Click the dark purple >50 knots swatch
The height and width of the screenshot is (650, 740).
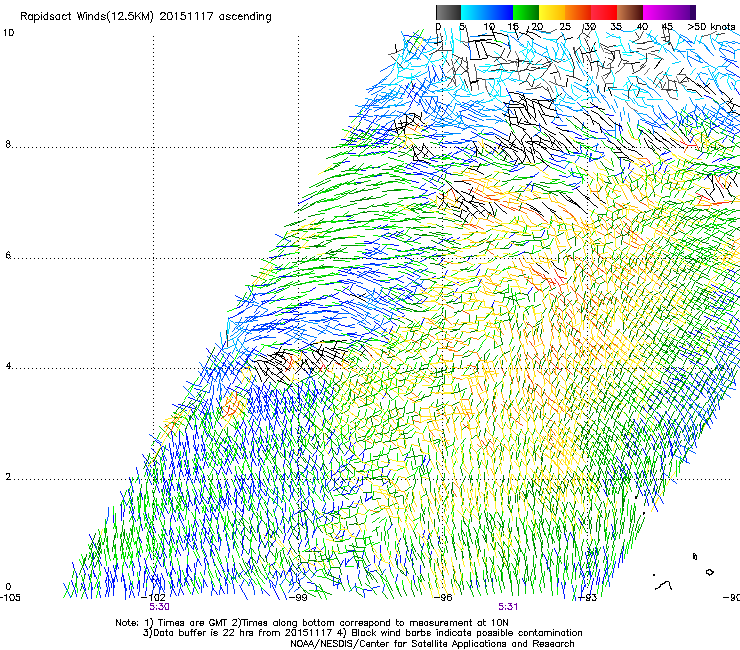click(692, 12)
